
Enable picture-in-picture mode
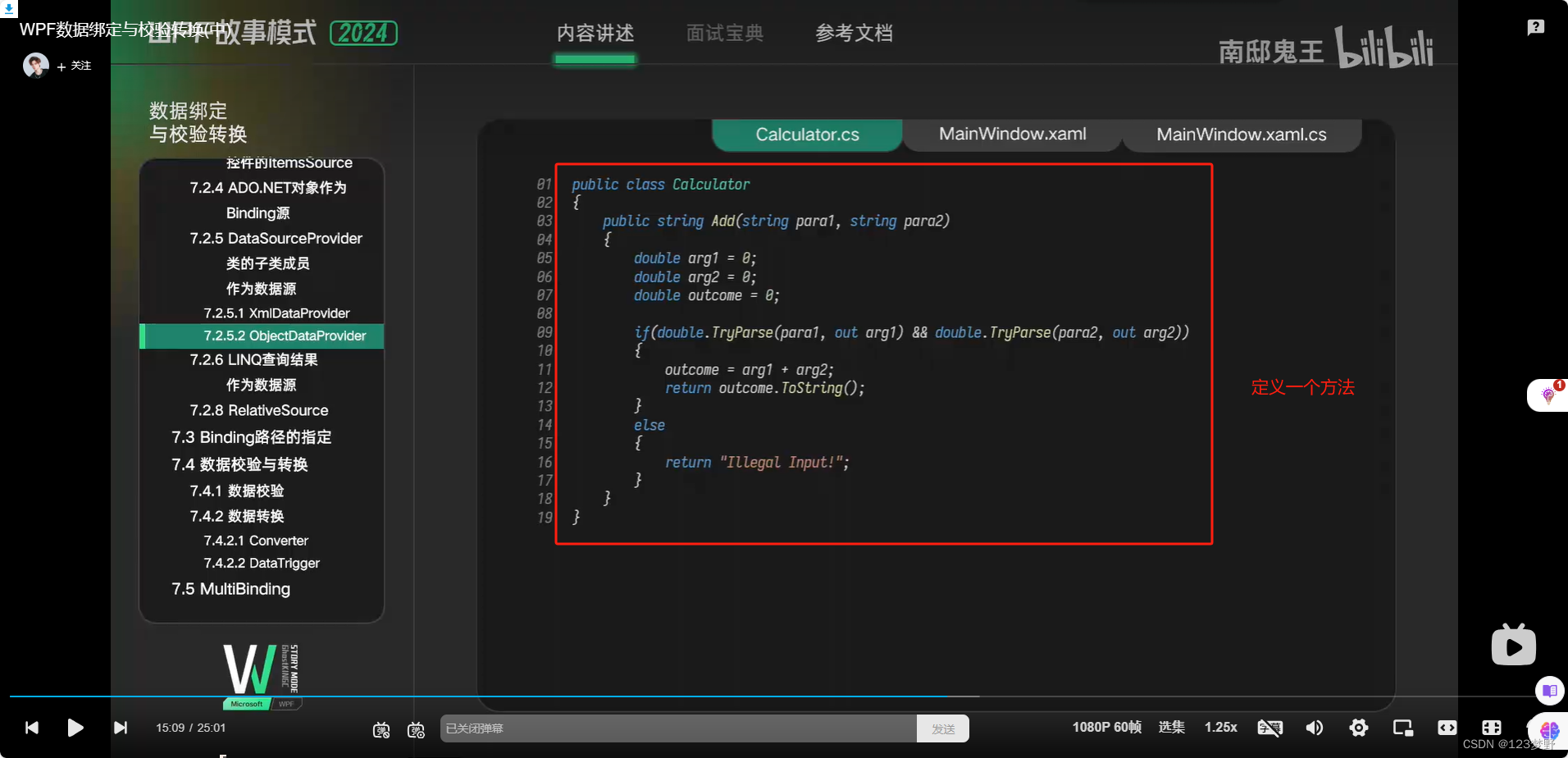pyautogui.click(x=1403, y=728)
